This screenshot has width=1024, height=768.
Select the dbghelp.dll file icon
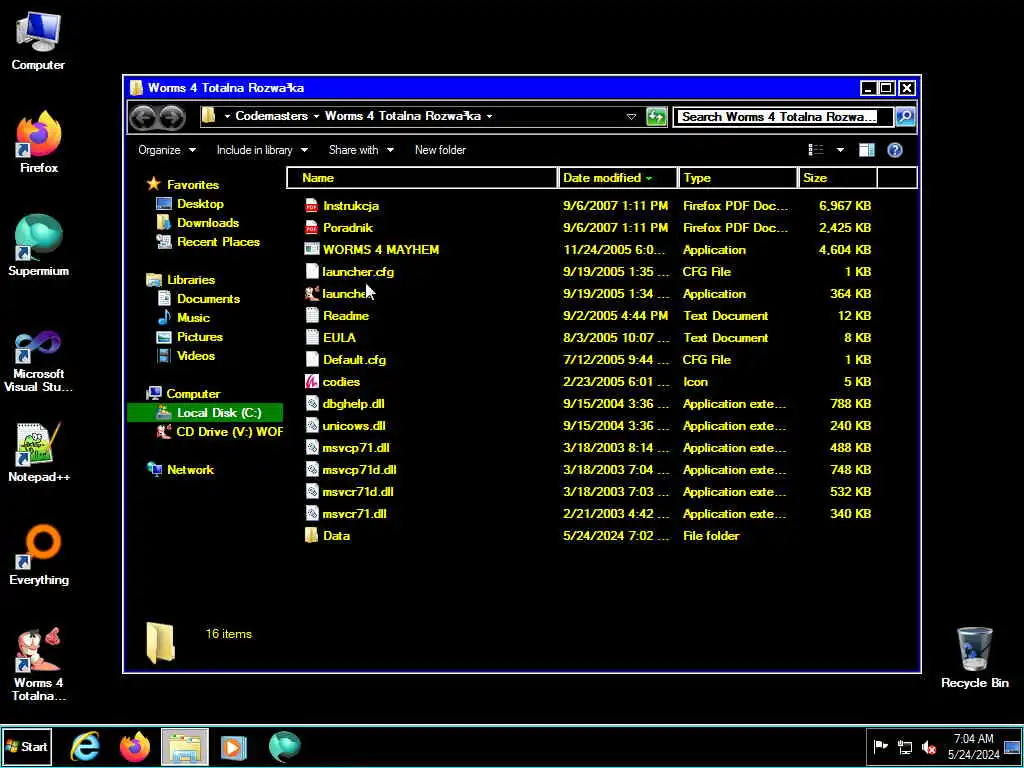click(312, 404)
